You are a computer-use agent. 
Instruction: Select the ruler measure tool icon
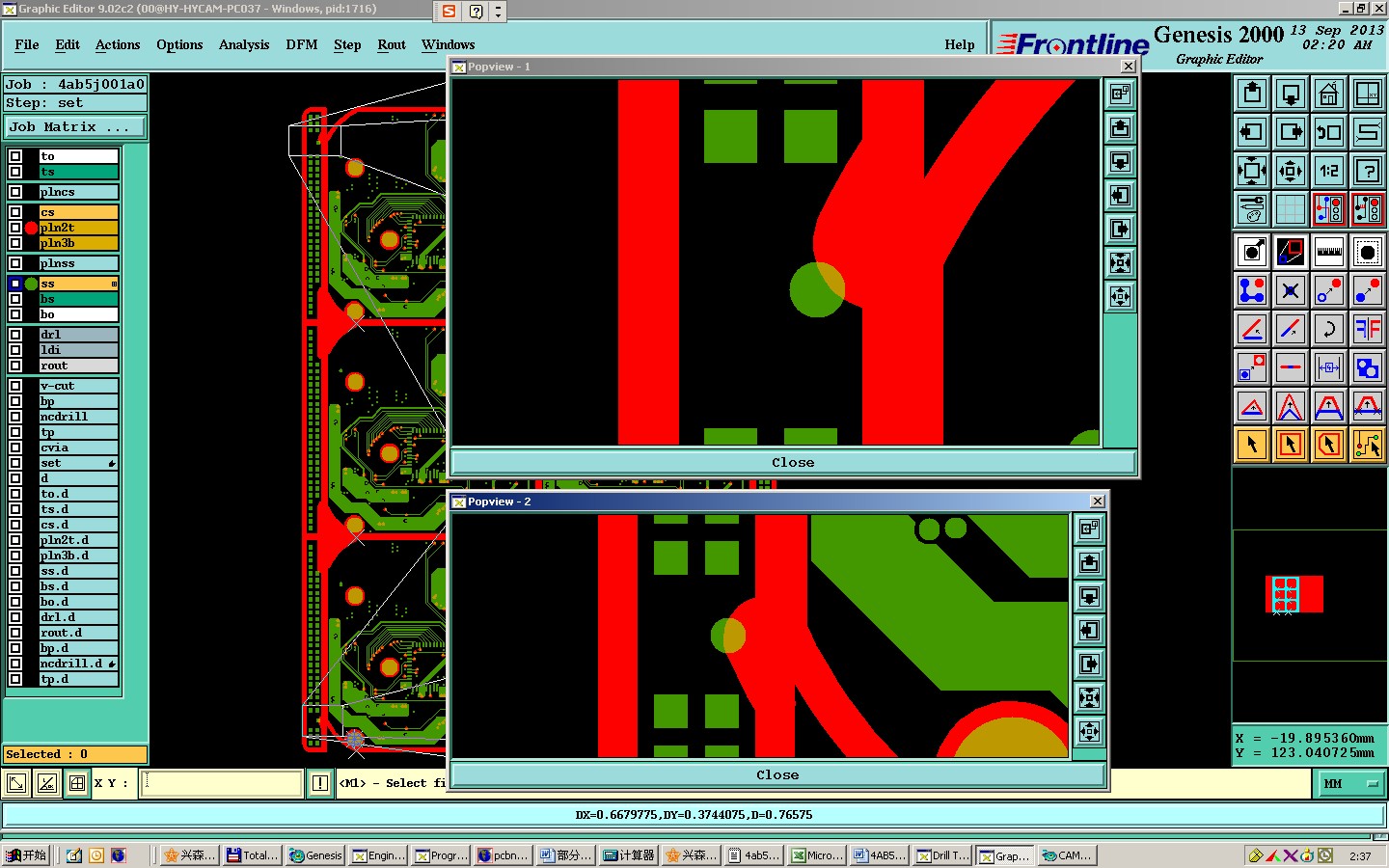[x=1329, y=253]
